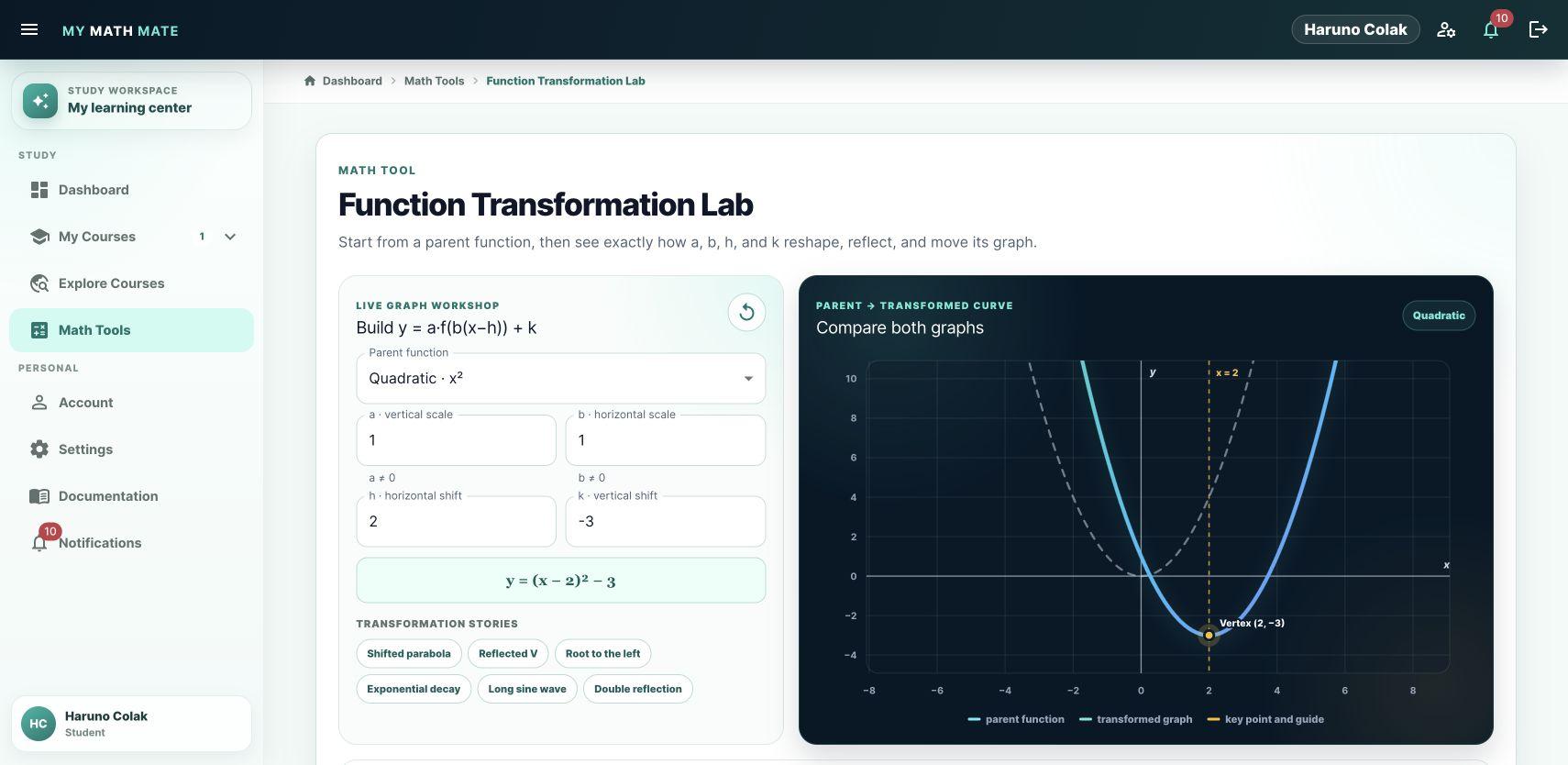1568x765 pixels.
Task: Open the Documentation menu item
Action: coord(131,496)
